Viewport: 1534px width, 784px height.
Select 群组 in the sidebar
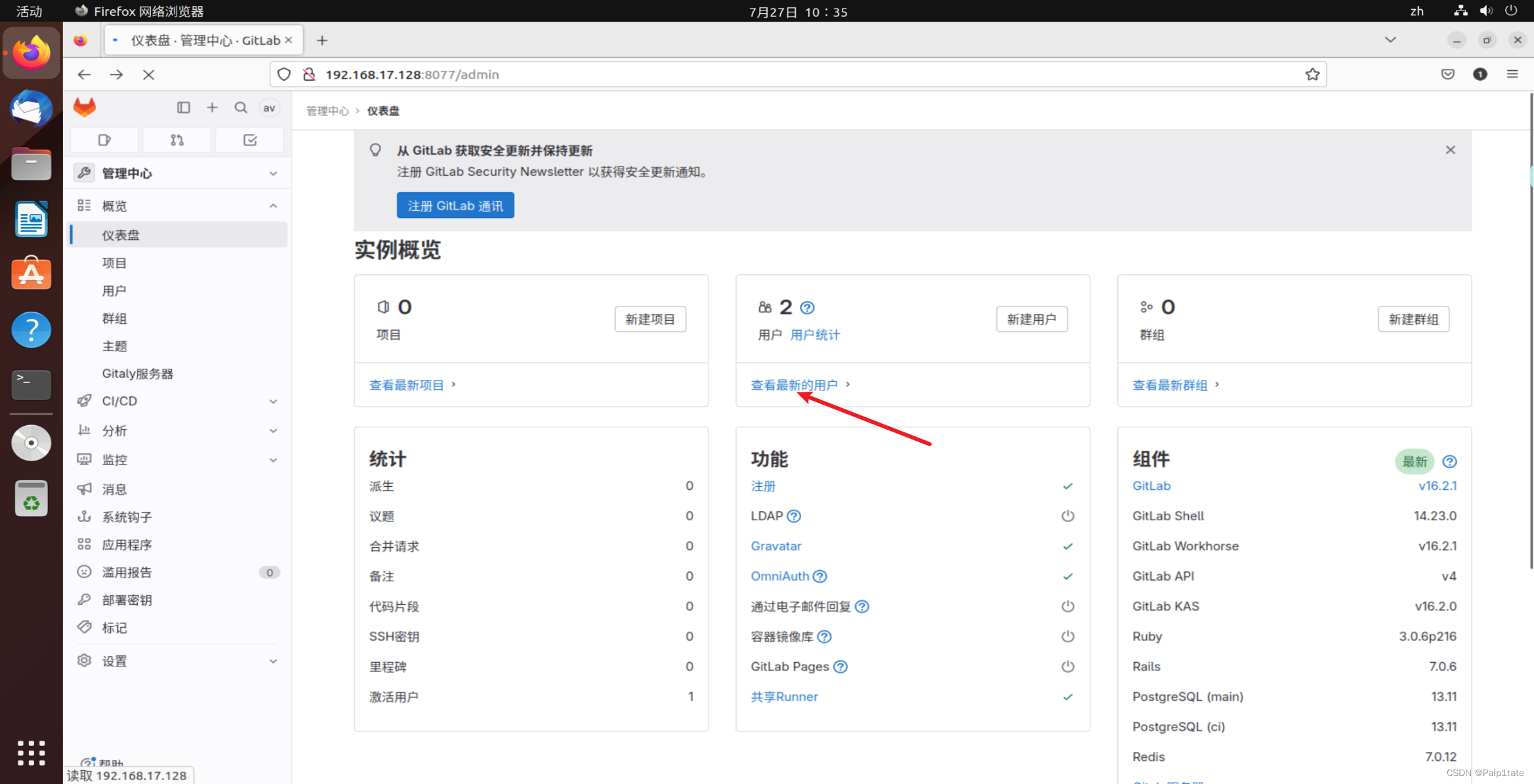tap(177, 319)
